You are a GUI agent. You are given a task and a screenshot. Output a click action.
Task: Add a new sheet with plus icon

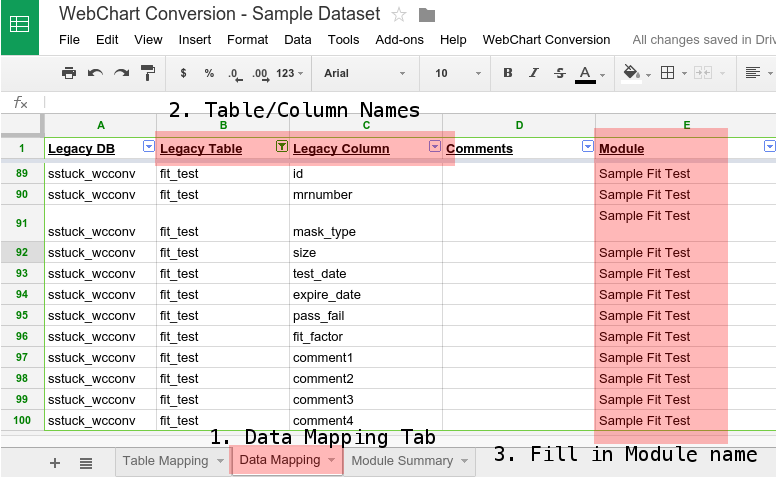(x=55, y=462)
